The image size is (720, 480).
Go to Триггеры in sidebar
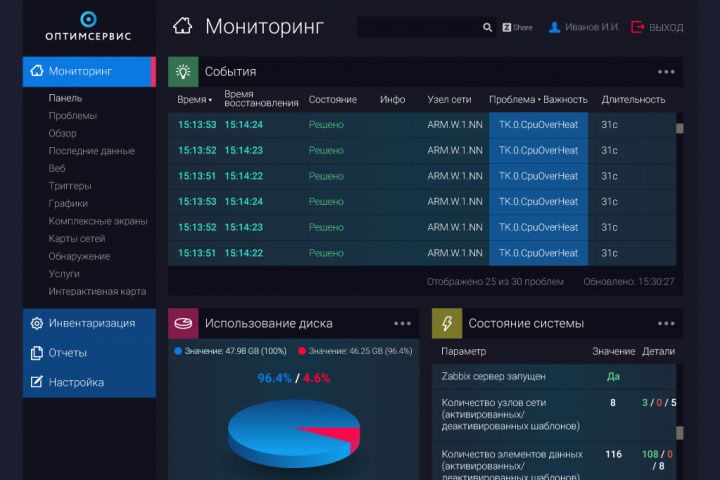70,186
